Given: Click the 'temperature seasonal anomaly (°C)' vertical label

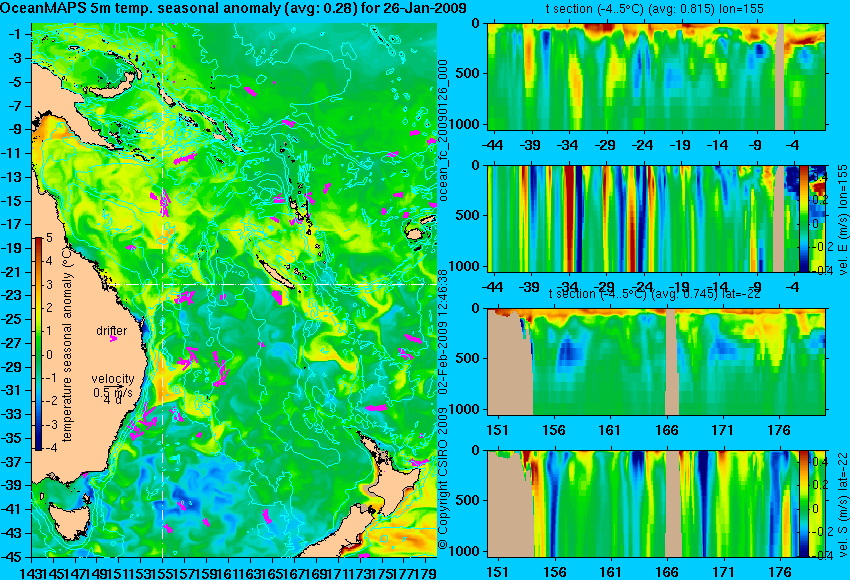Looking at the screenshot, I should (x=67, y=345).
